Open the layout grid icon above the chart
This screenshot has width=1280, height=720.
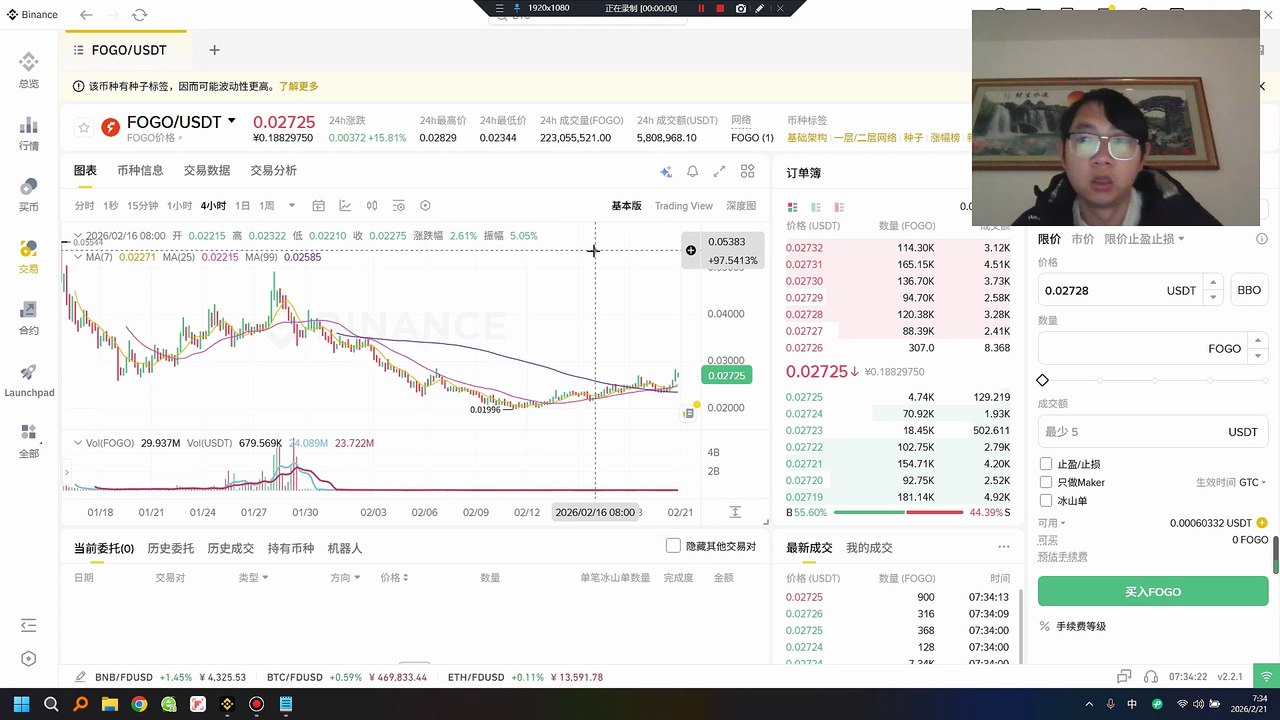(x=747, y=172)
